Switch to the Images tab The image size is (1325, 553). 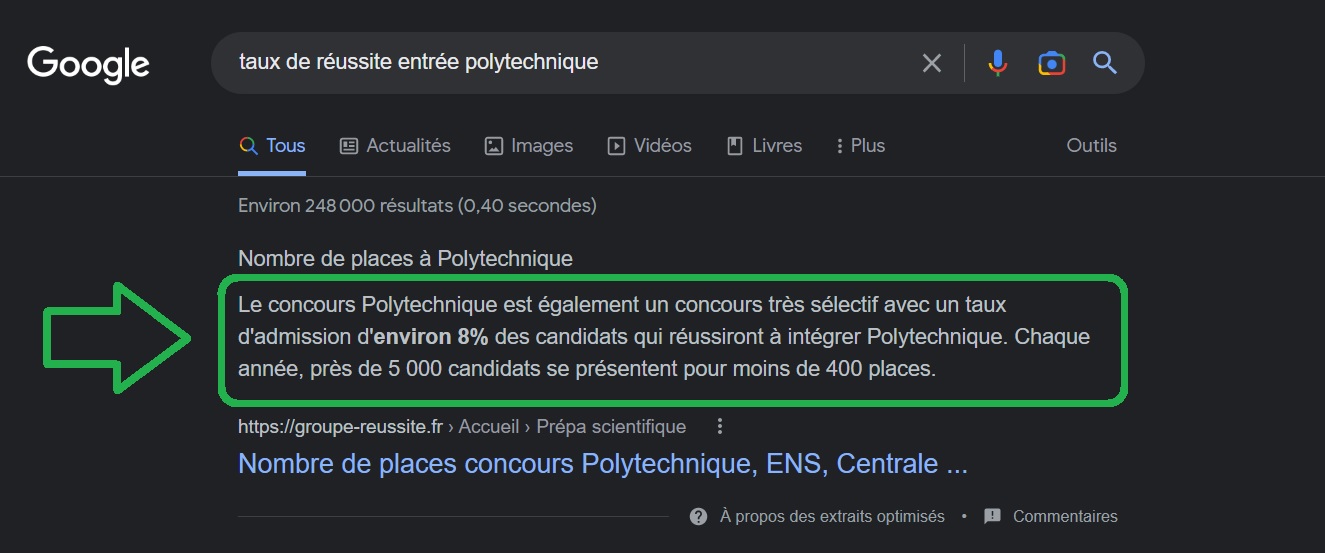(528, 146)
